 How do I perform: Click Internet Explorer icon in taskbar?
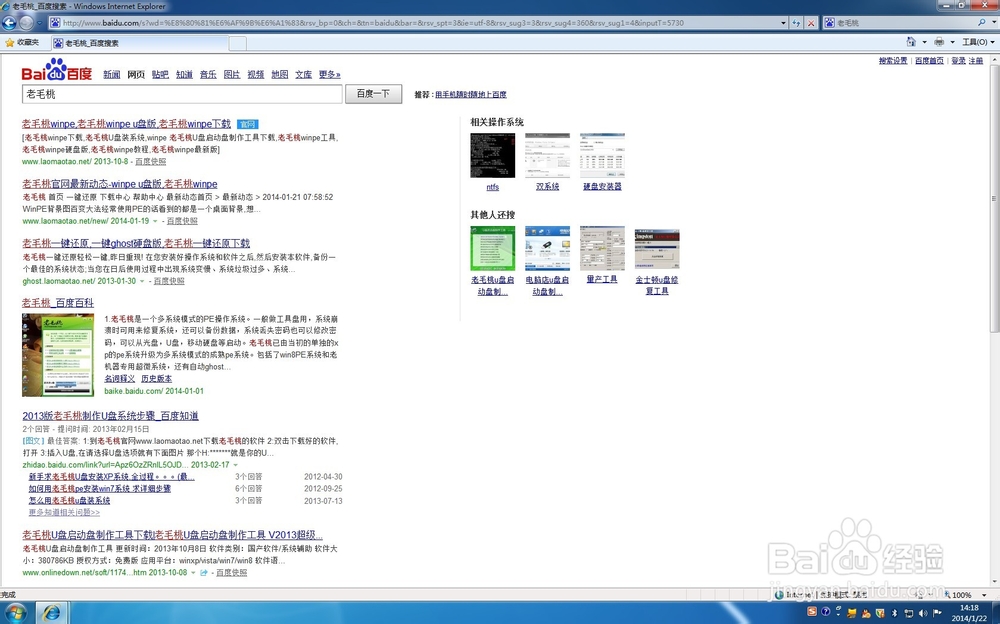52,613
